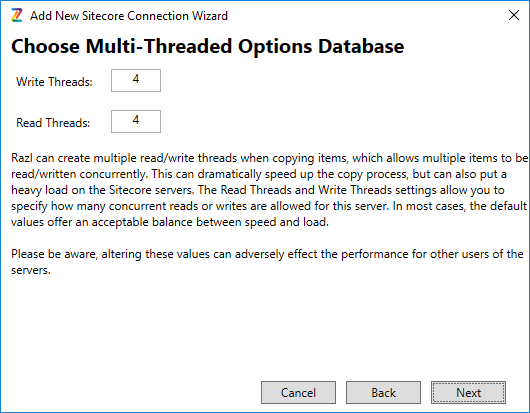The image size is (530, 413).
Task: Close the Add New Sitecore Connection Wizard
Action: 514,15
